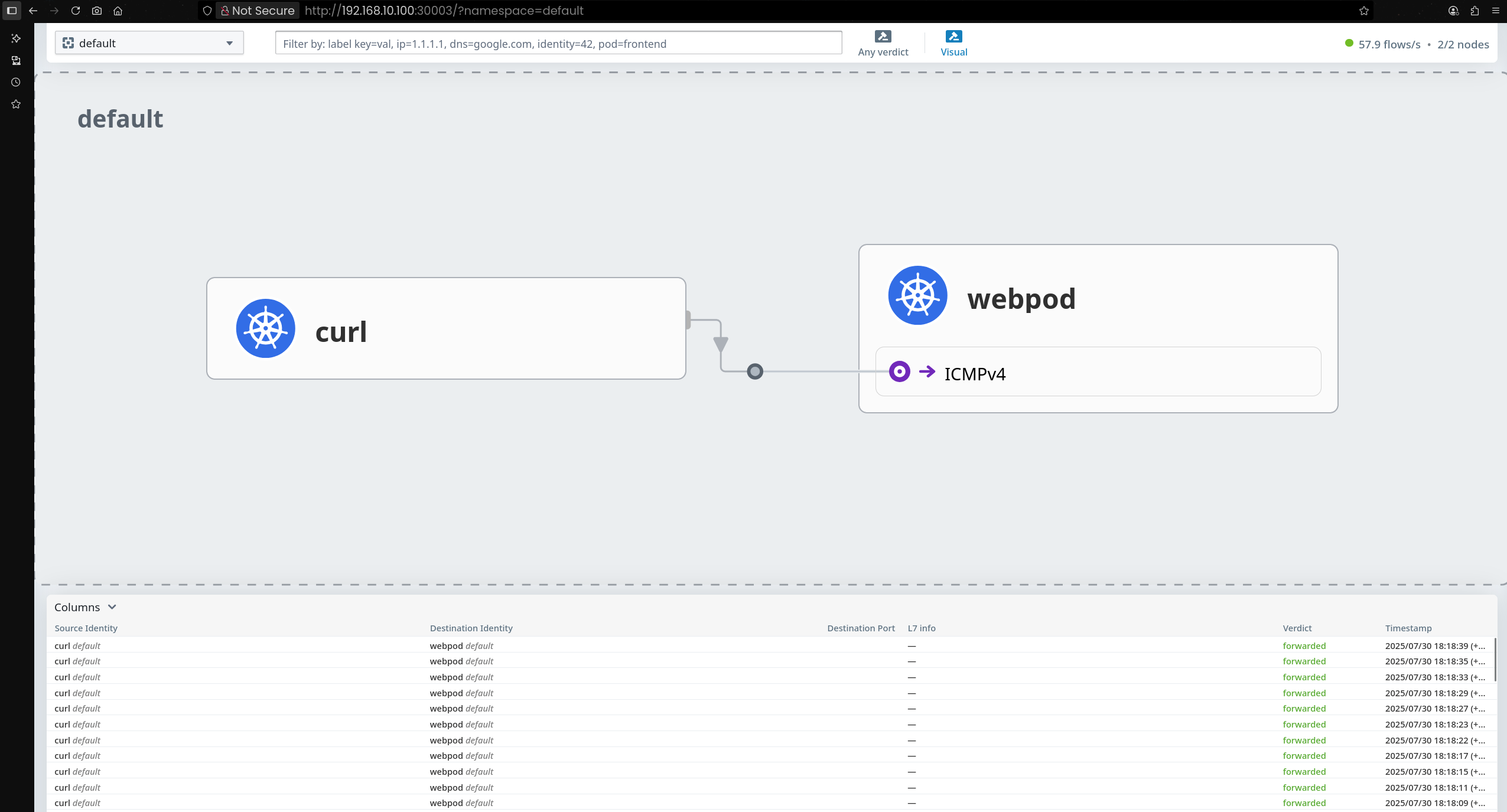Click L7 info column header
The height and width of the screenshot is (812, 1507).
tap(922, 628)
